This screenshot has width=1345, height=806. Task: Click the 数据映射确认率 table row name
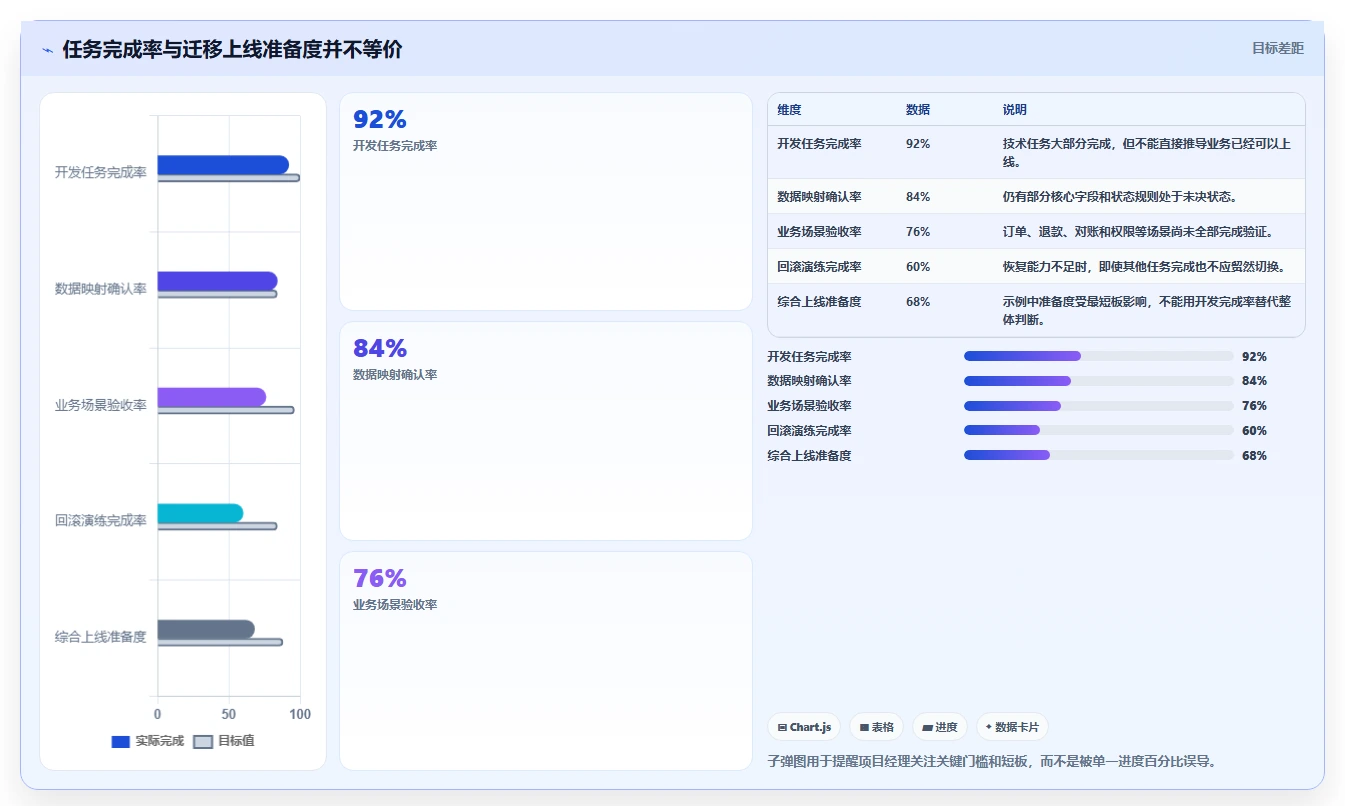tap(819, 196)
